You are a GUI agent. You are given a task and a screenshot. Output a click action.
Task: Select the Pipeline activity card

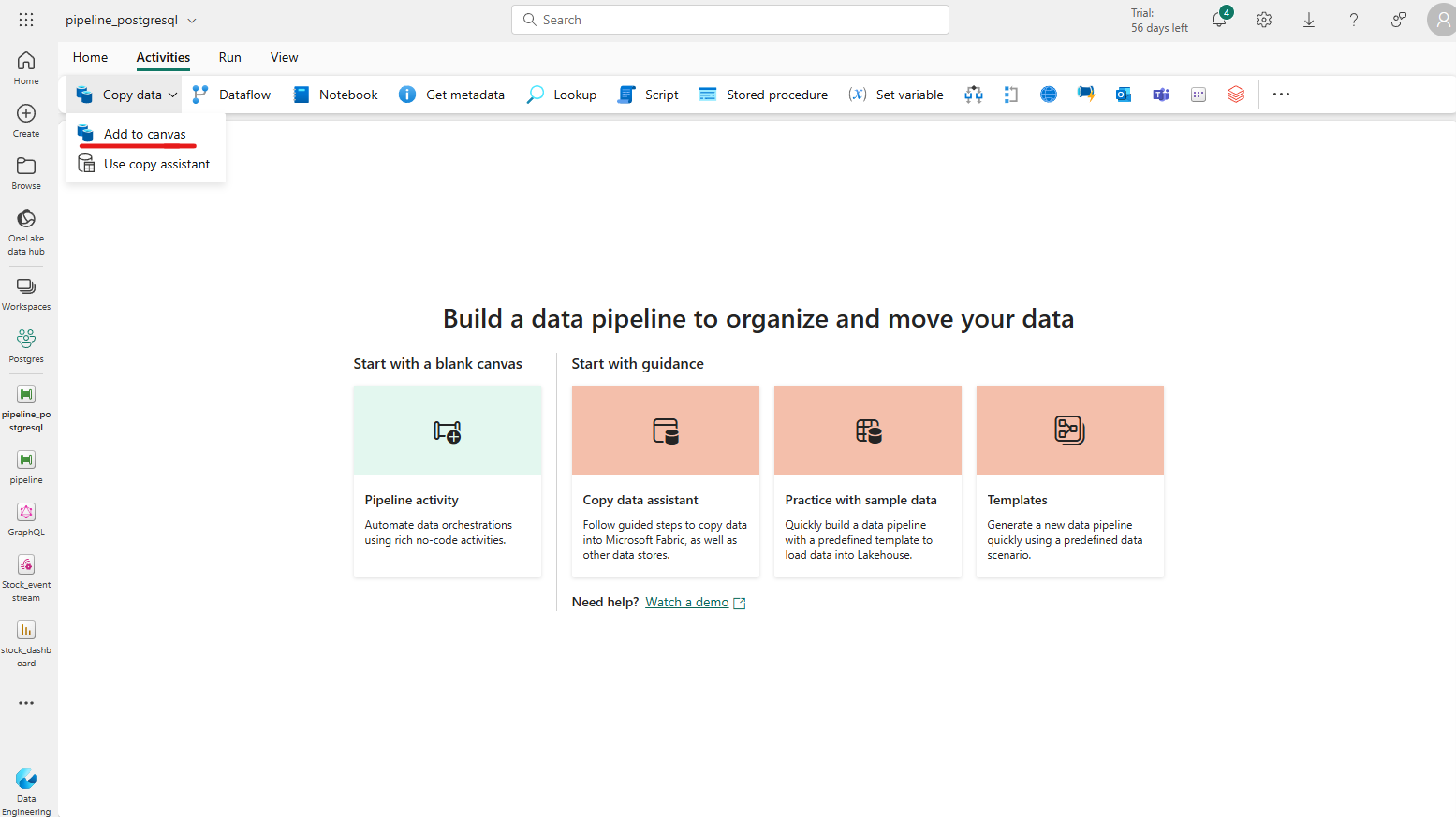point(448,481)
